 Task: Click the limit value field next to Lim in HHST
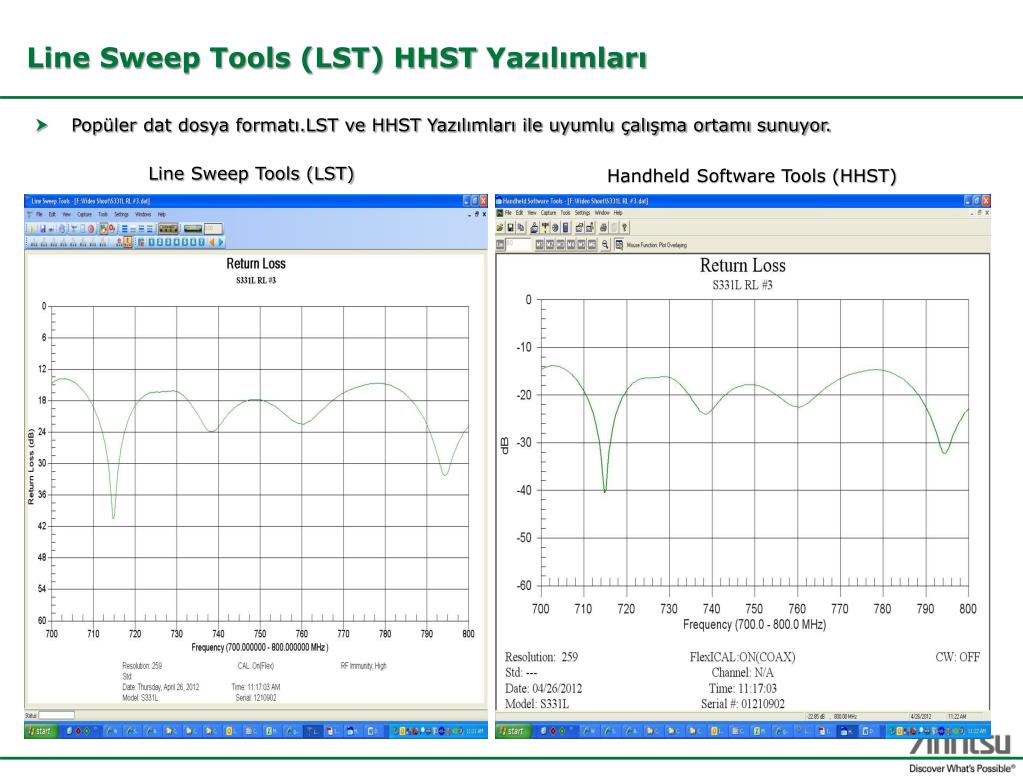(x=519, y=244)
